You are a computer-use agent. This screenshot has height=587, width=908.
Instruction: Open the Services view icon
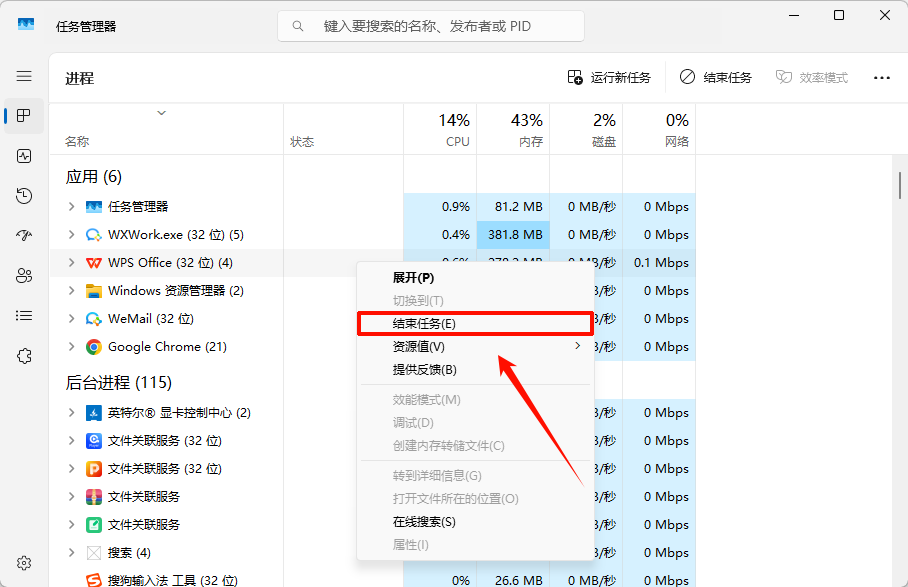(24, 355)
